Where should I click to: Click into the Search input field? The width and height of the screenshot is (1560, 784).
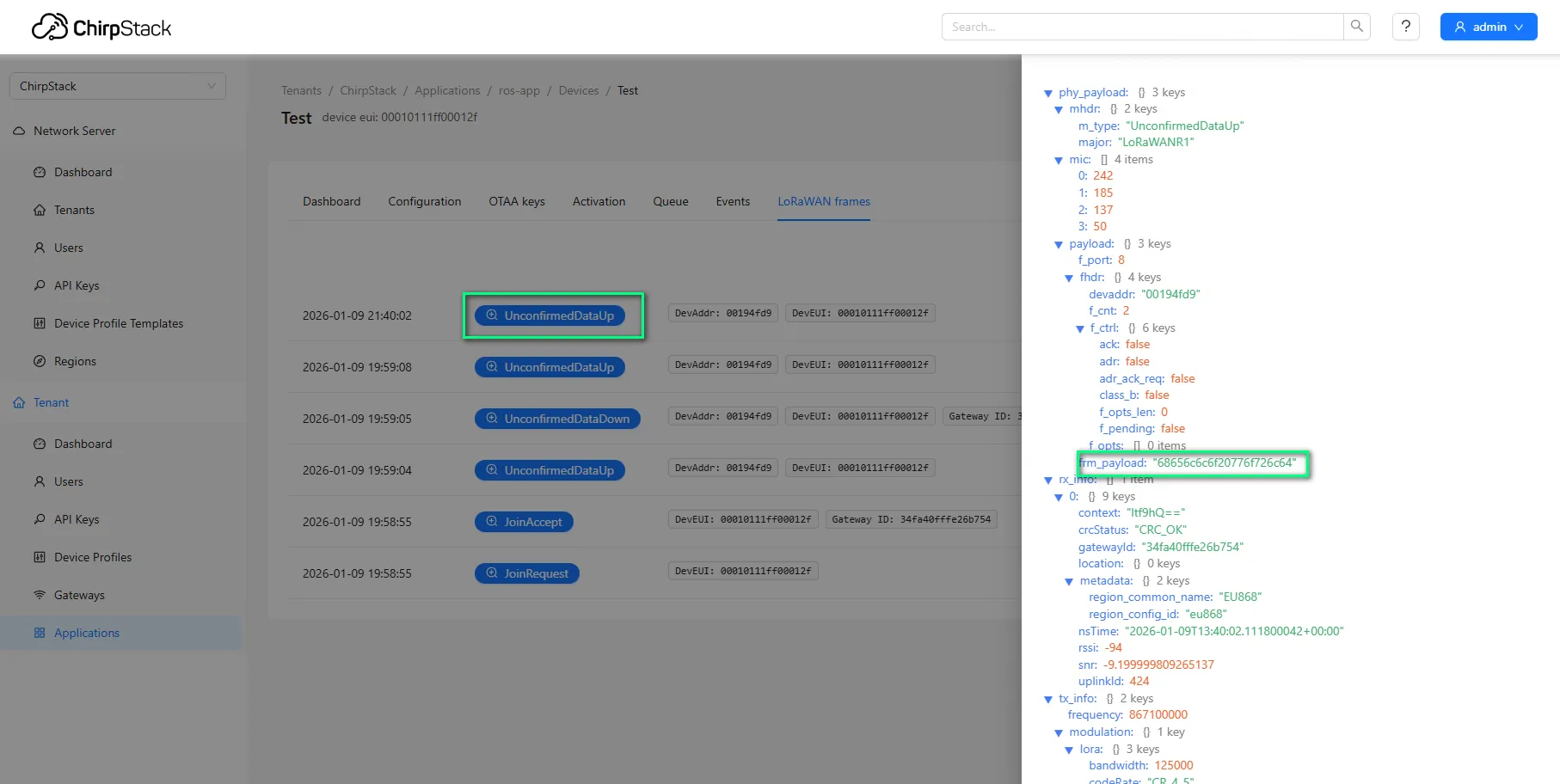(1142, 27)
